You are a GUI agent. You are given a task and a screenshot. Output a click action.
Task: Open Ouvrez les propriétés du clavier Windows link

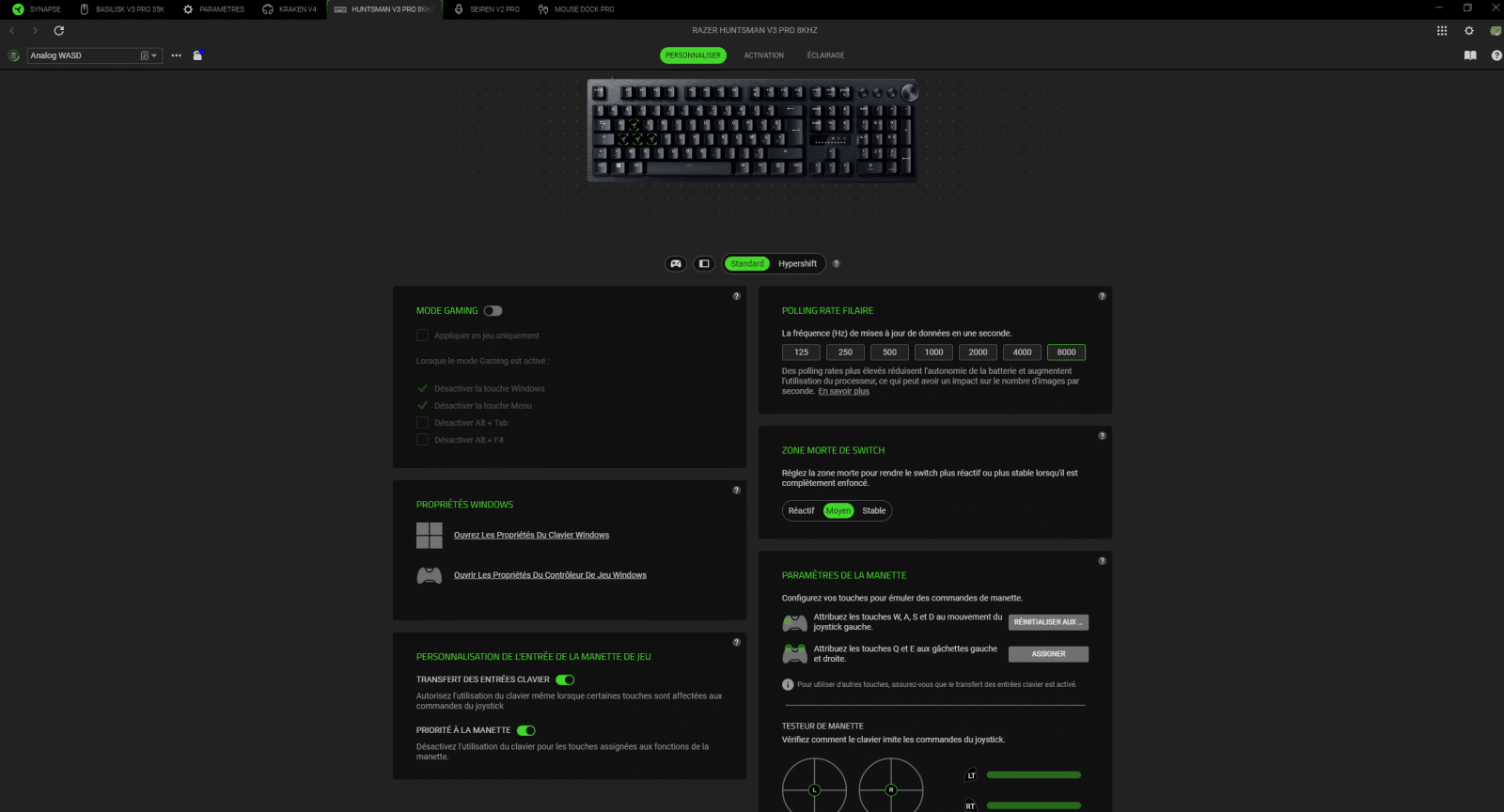(531, 535)
